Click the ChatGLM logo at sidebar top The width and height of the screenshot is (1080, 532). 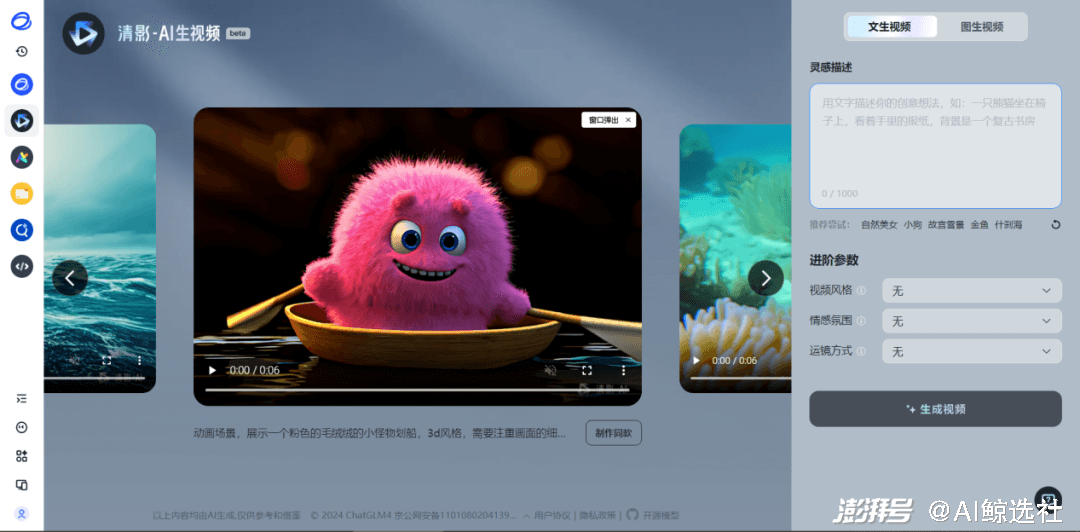[21, 21]
